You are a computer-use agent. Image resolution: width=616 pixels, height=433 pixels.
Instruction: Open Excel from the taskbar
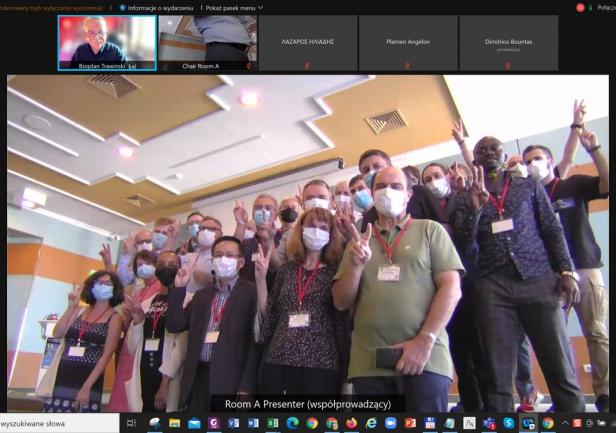(273, 424)
